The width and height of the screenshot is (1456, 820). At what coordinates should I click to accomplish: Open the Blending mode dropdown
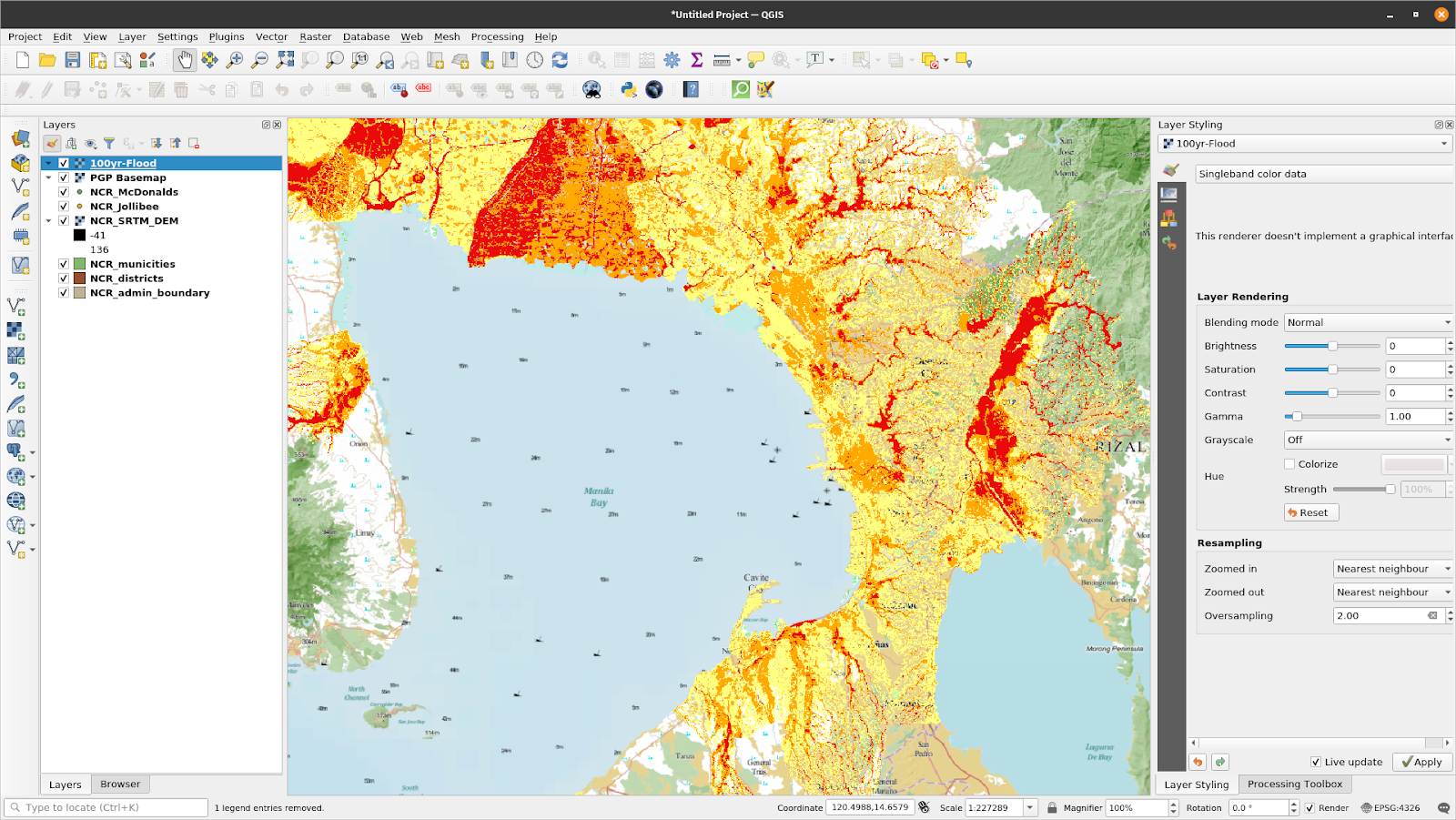[x=1367, y=321]
